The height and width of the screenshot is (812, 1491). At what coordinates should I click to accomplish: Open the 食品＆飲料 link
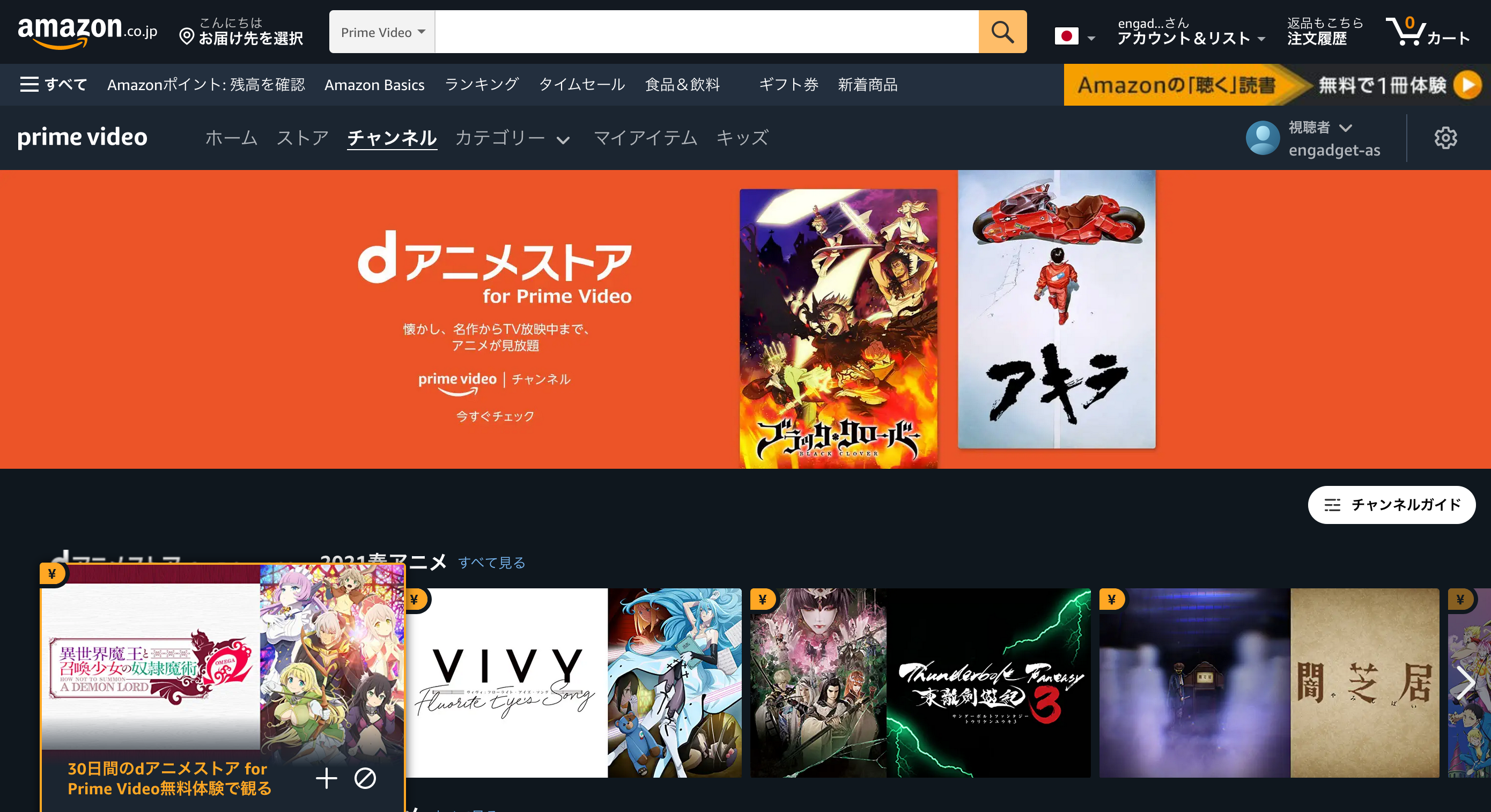[x=682, y=85]
